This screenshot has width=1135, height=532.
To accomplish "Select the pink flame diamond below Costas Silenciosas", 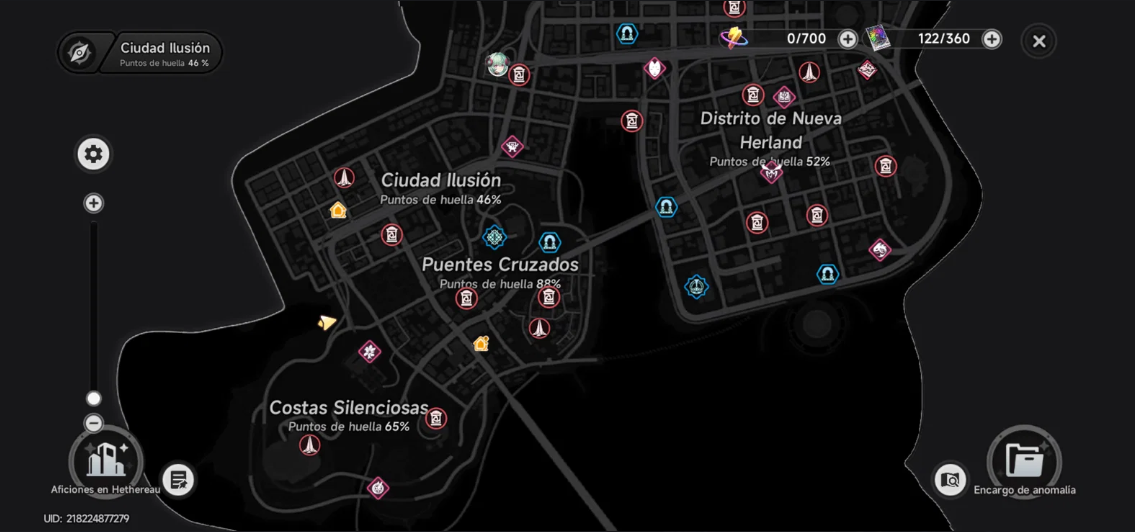I will click(378, 488).
